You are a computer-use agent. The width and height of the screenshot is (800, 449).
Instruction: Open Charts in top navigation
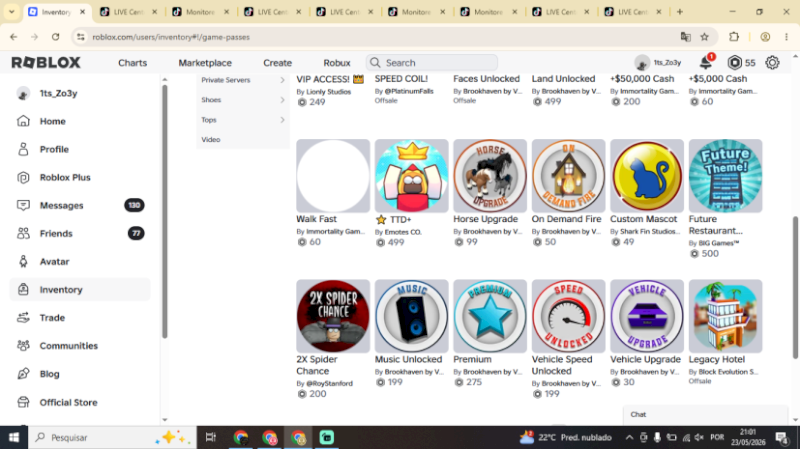click(133, 63)
